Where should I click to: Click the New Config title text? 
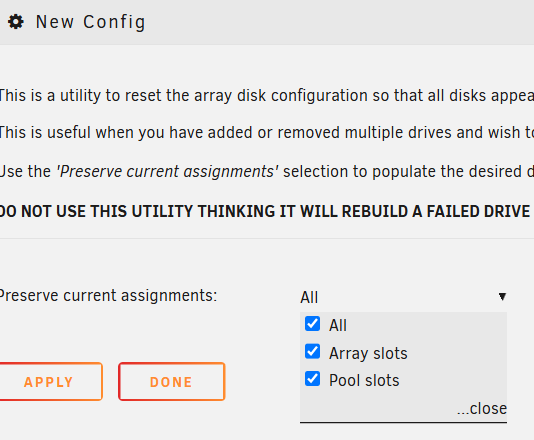click(x=91, y=22)
